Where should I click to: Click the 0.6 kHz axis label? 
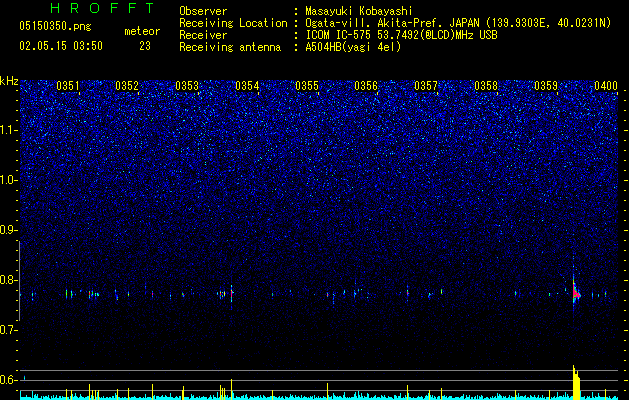pos(9,380)
